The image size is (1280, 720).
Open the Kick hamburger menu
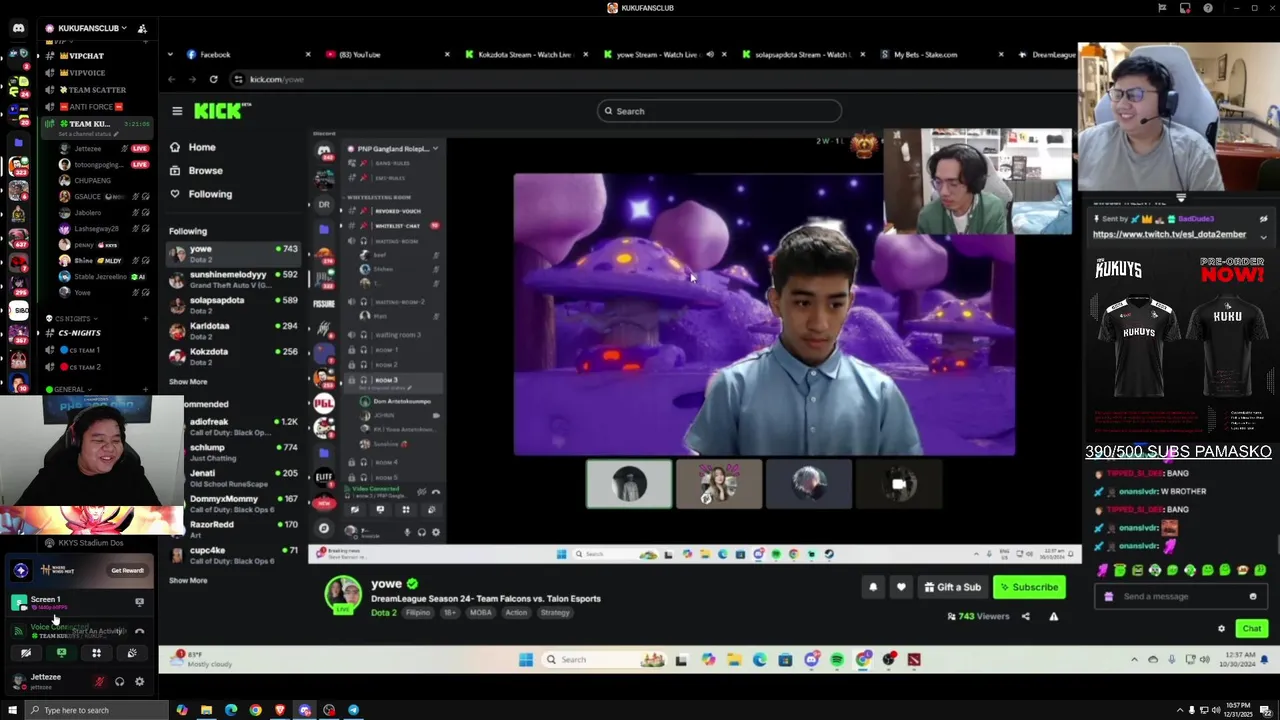pos(177,111)
